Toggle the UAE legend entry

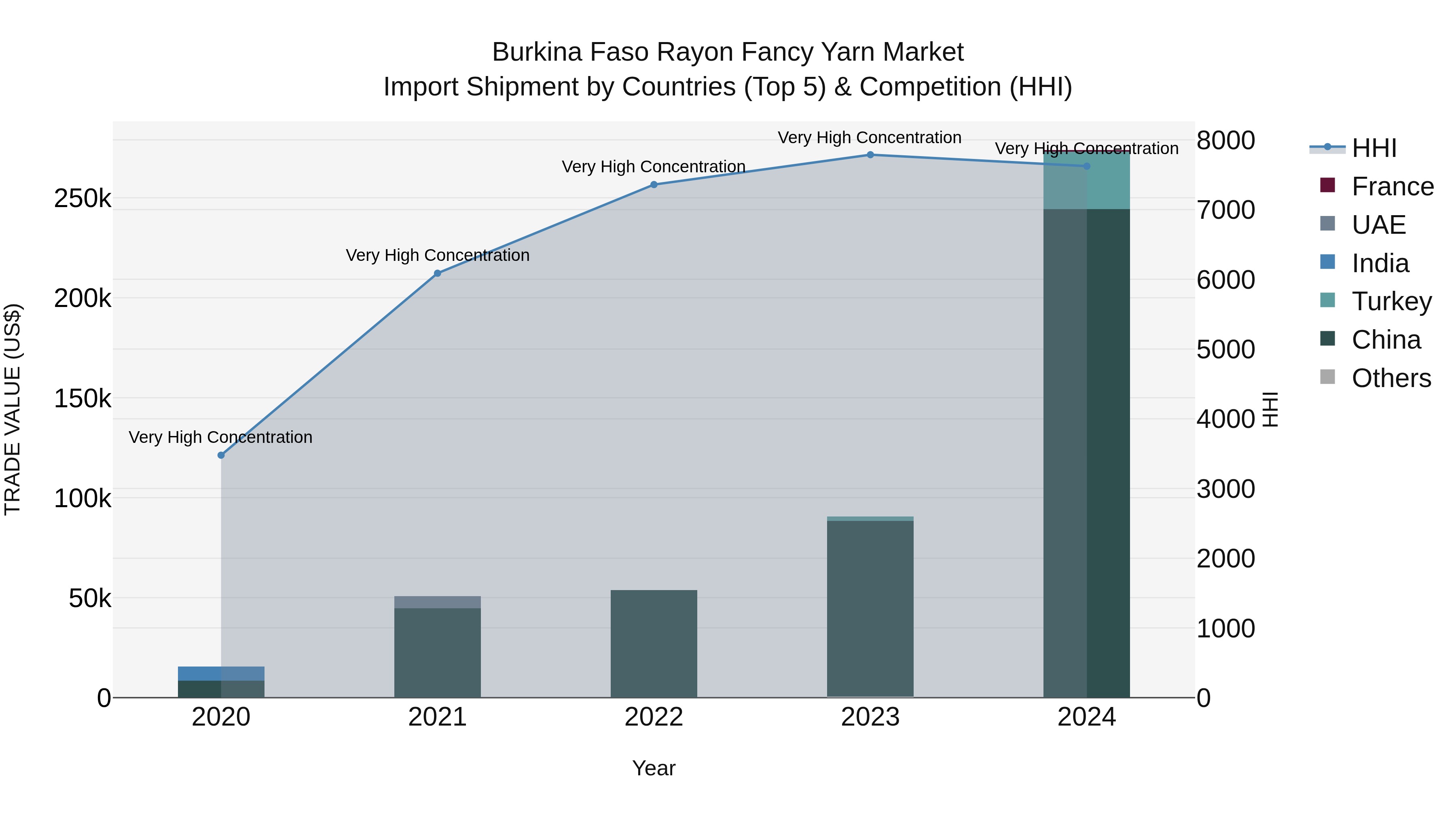1363,225
